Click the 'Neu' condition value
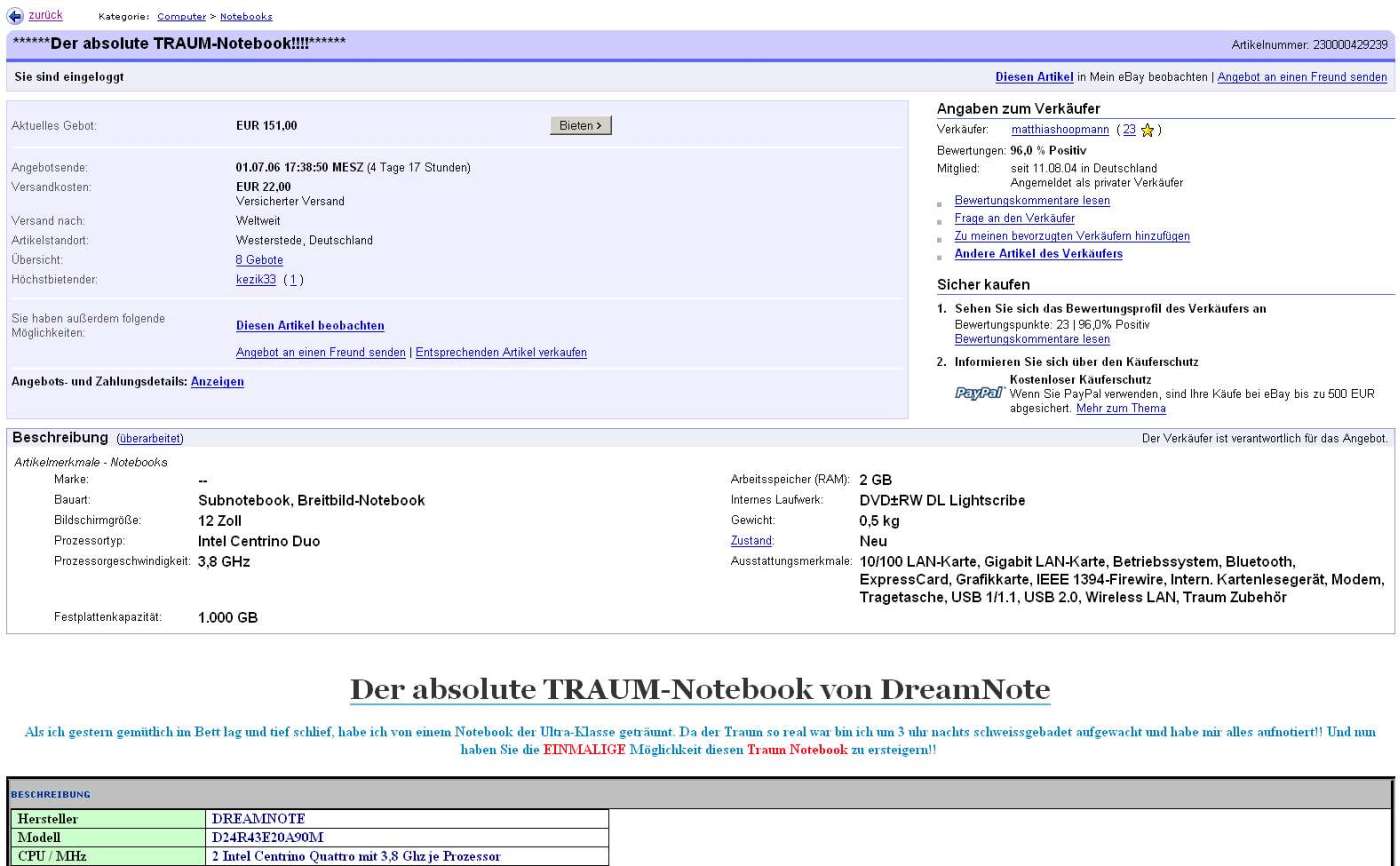1400x866 pixels. coord(874,541)
